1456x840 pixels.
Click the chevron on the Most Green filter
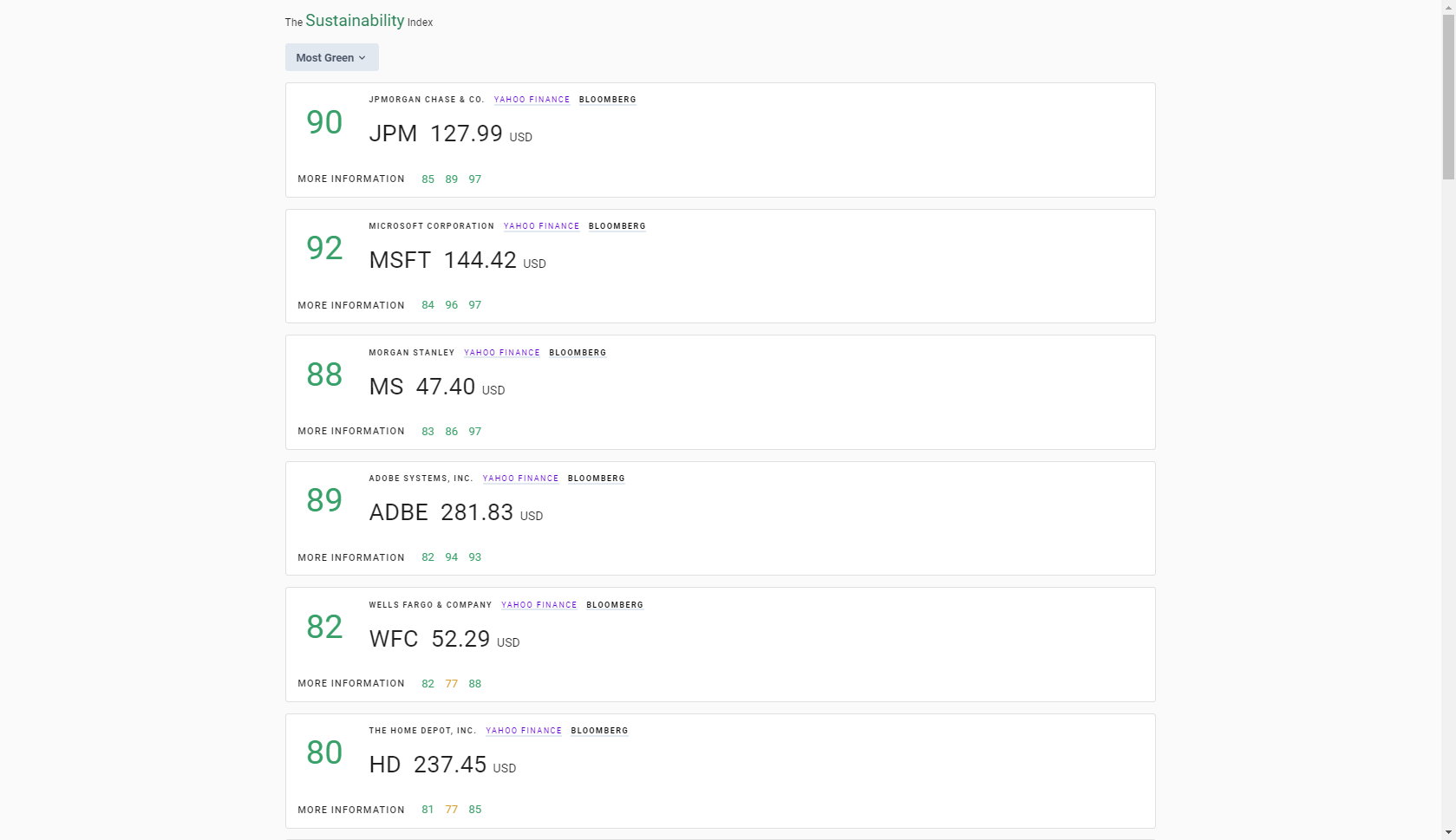pos(363,57)
